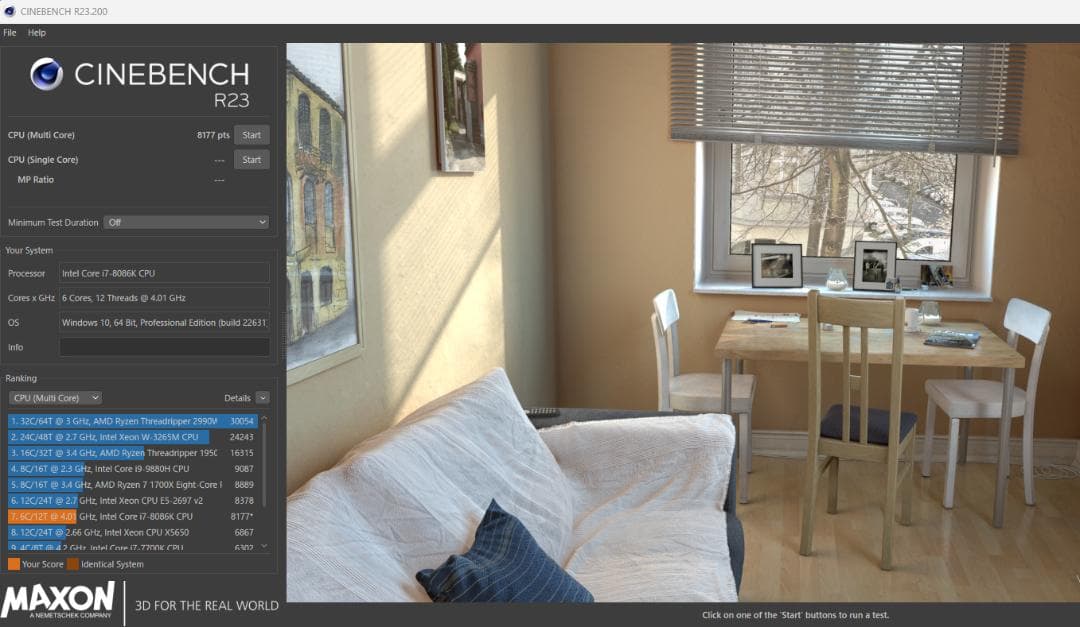Click the Cinebench icon in the title bar
Viewport: 1080px width, 627px height.
coord(9,11)
